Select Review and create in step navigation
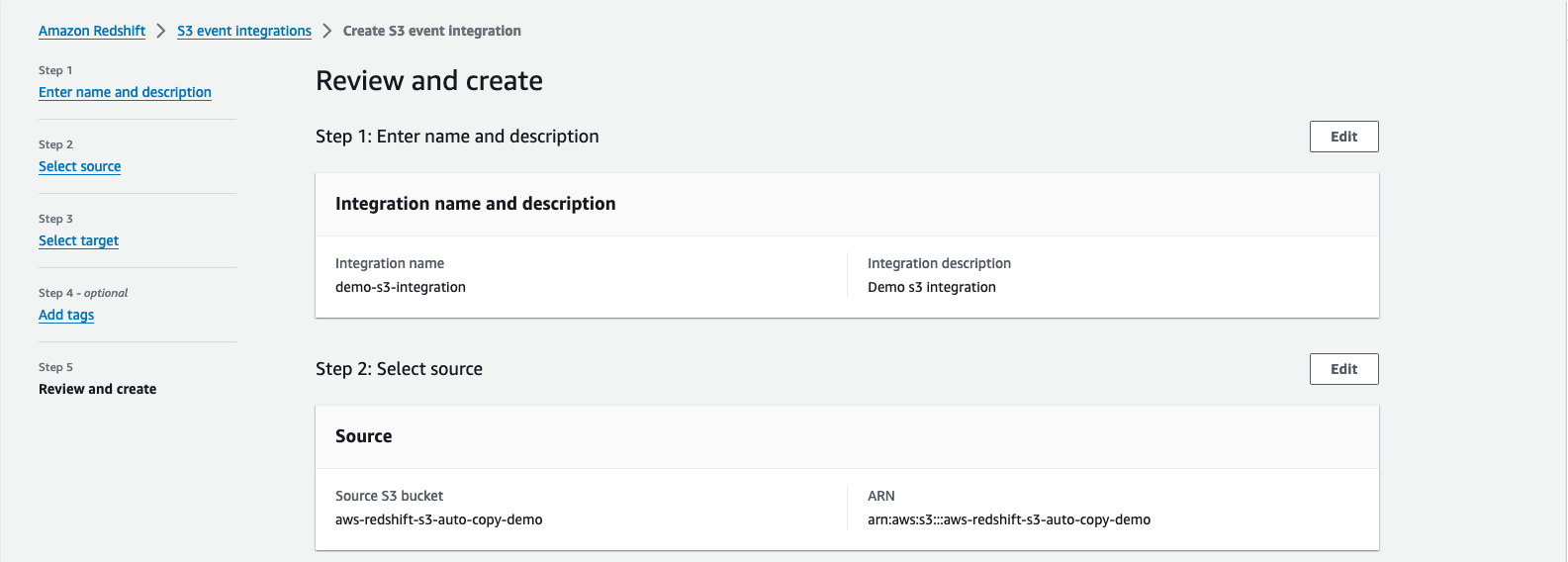Image resolution: width=1568 pixels, height=562 pixels. pos(97,389)
